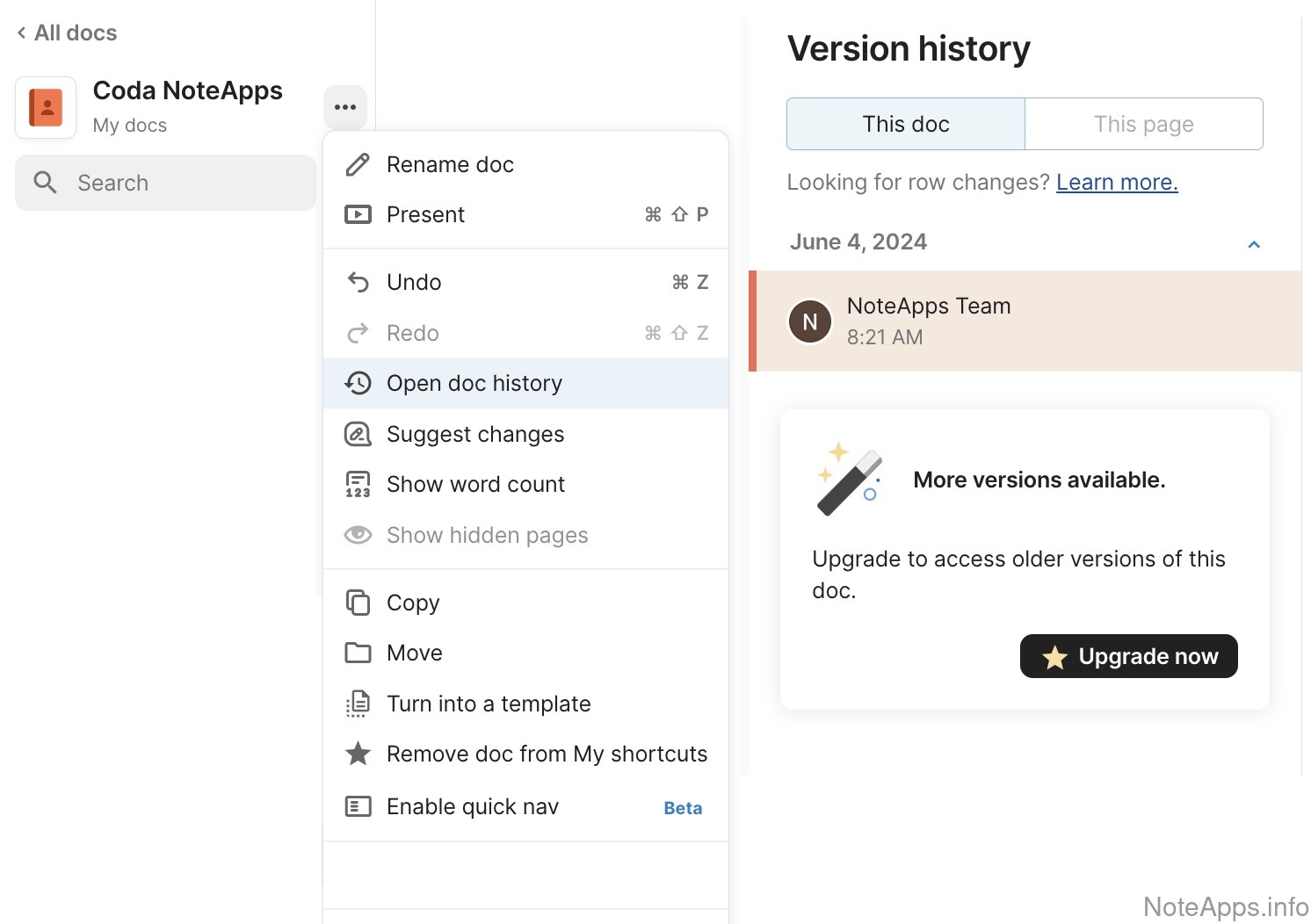Collapse the June 4, 2024 section
Viewport: 1311px width, 924px height.
1254,244
